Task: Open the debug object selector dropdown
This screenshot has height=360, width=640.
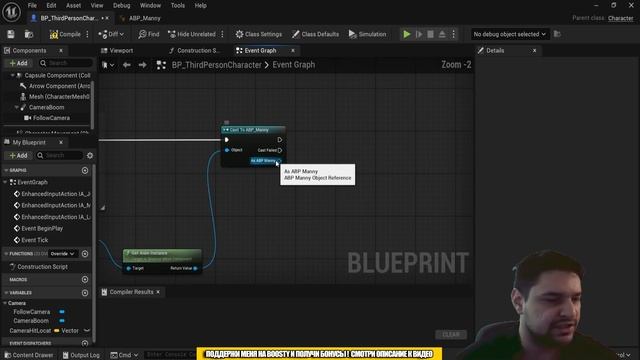Action: click(509, 34)
